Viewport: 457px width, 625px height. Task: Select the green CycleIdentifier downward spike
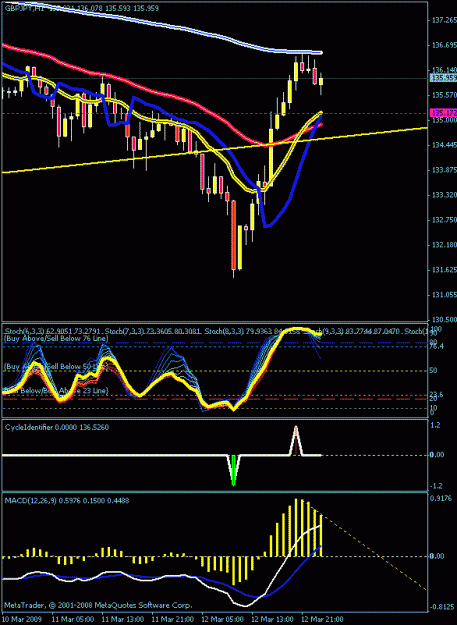pyautogui.click(x=233, y=470)
